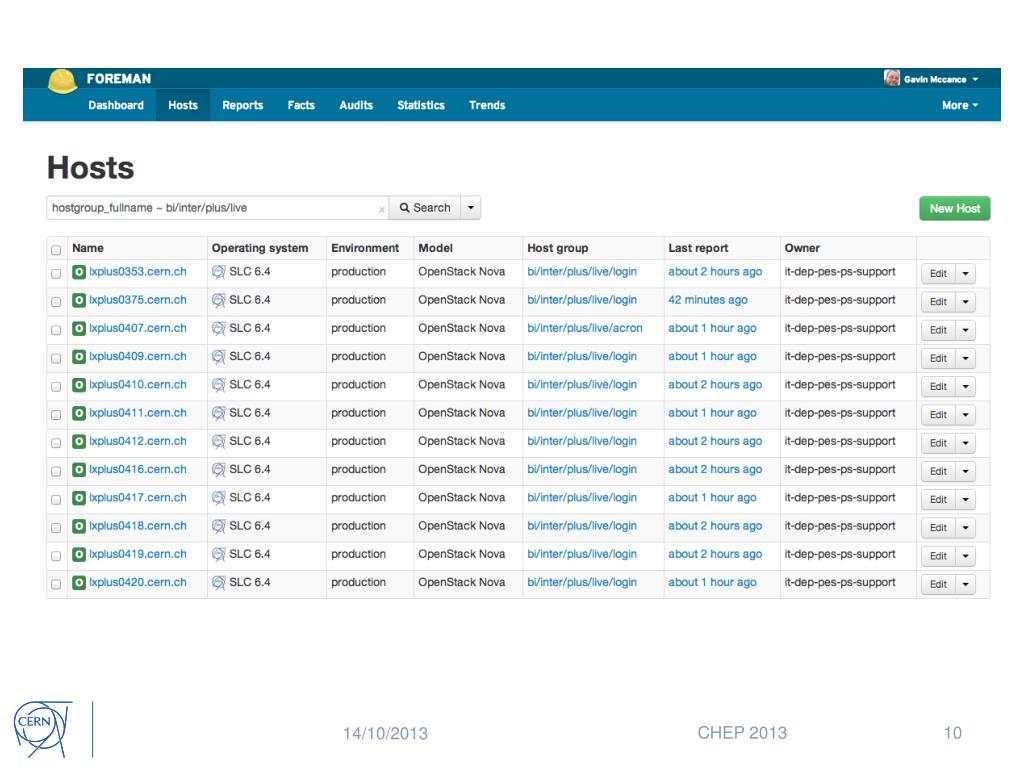Select the checkbox for lxplus0416.cern.ch
This screenshot has width=1024, height=768.
[x=56, y=471]
